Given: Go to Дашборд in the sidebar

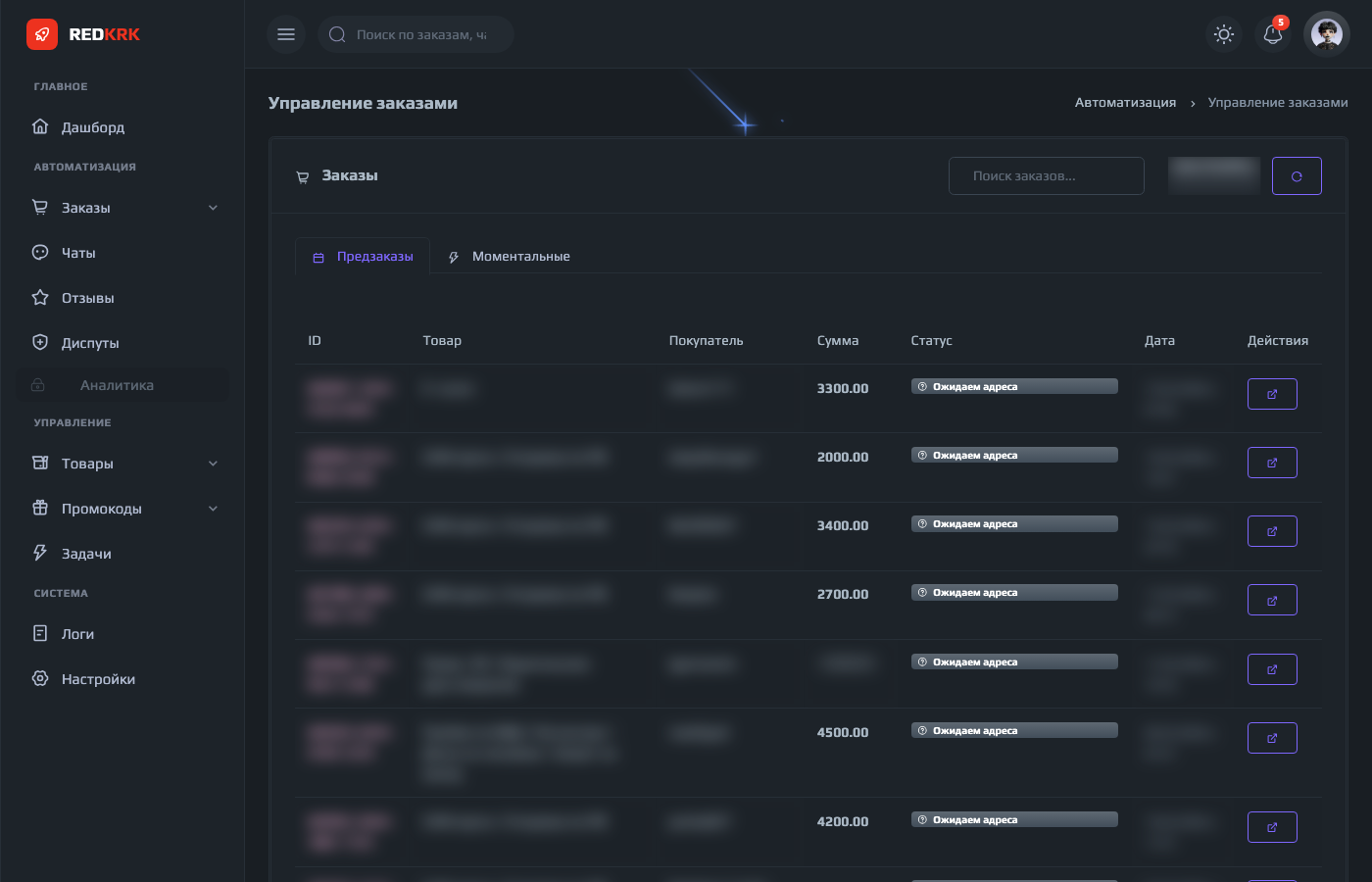Looking at the screenshot, I should tap(92, 127).
